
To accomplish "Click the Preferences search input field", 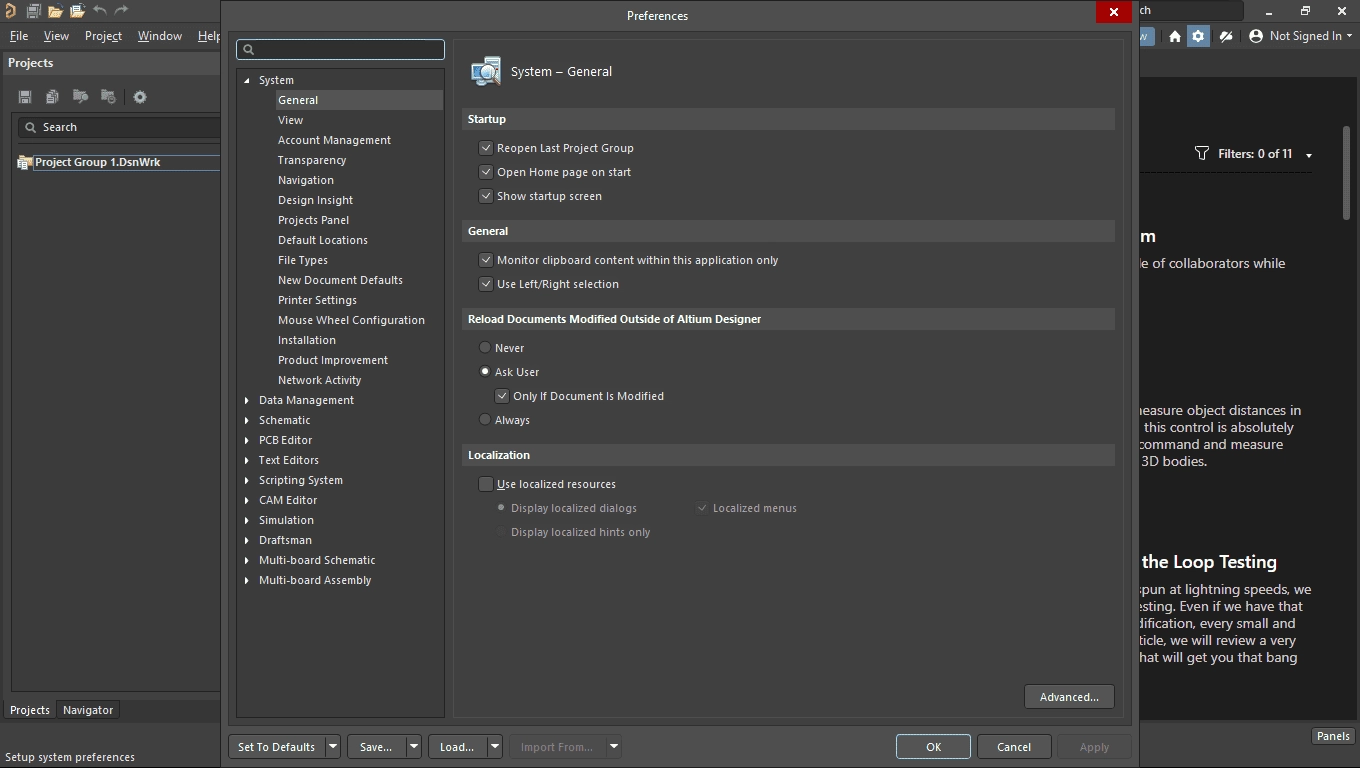I will click(340, 49).
